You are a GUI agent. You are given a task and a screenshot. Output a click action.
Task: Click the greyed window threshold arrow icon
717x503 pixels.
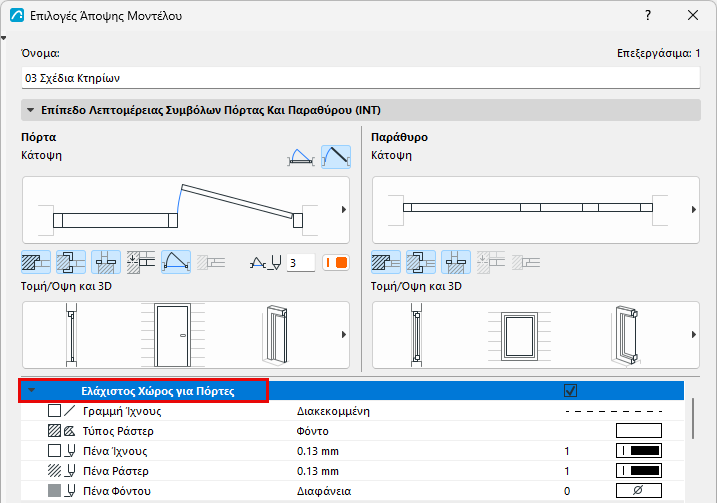(491, 262)
